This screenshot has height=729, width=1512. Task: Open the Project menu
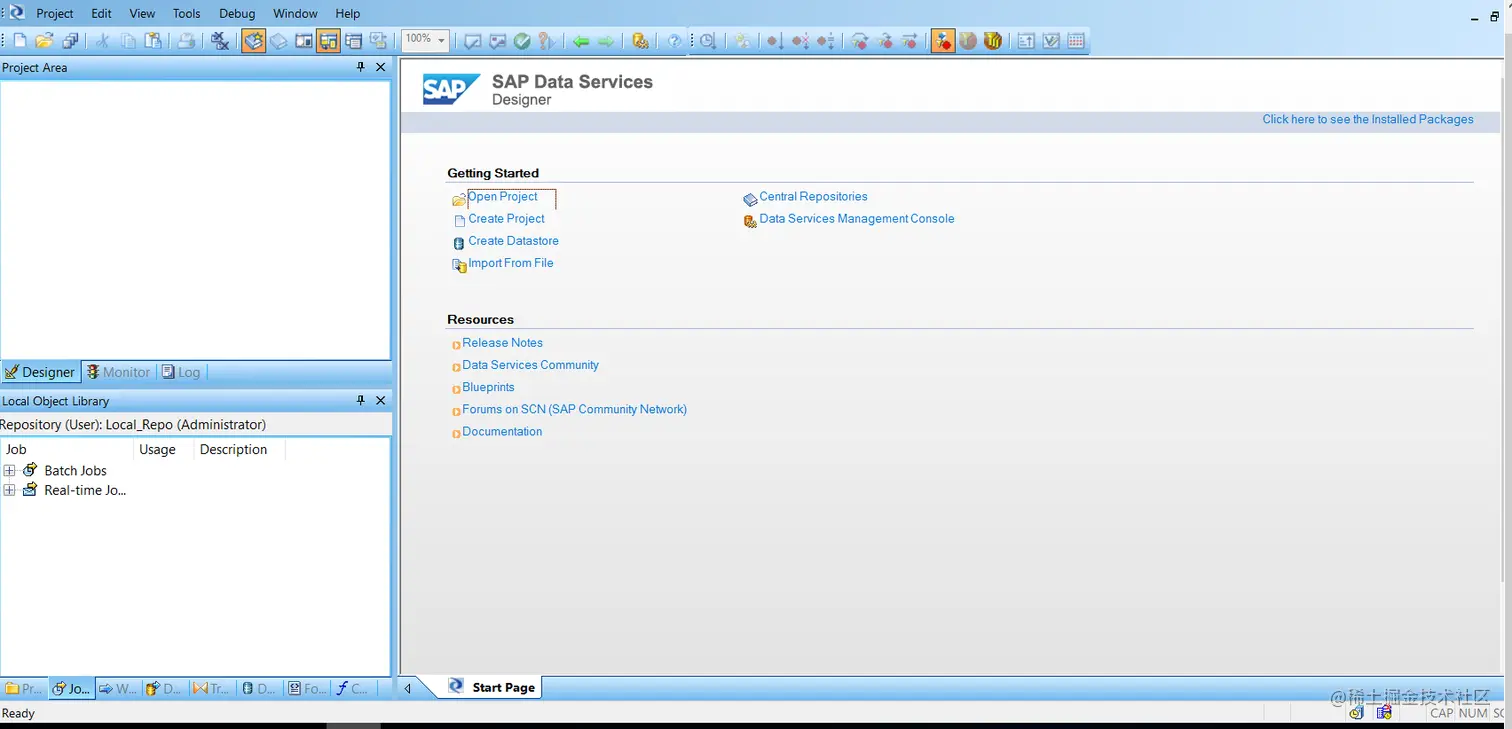(x=55, y=13)
